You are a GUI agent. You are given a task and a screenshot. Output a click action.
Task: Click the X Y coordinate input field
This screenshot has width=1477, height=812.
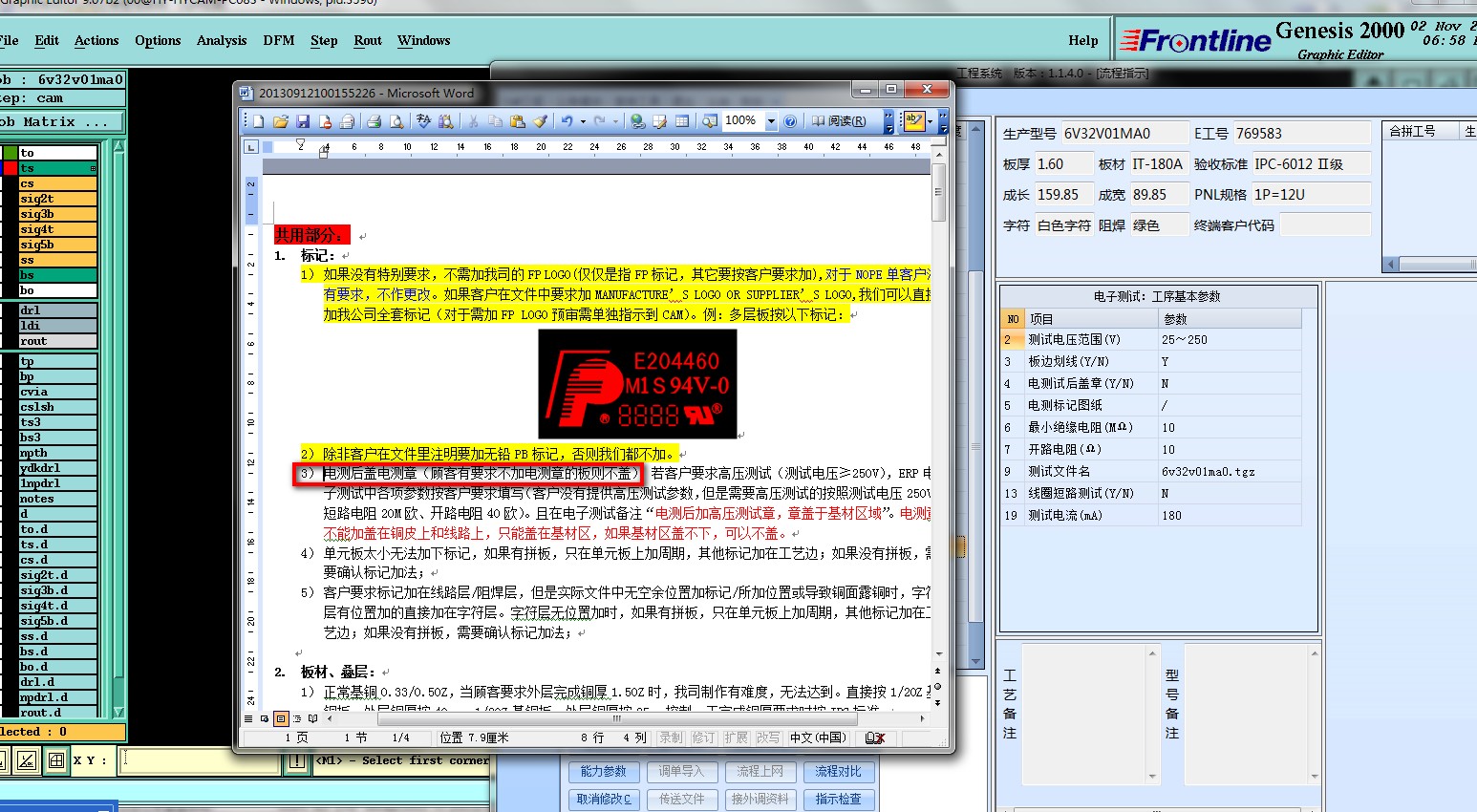point(200,761)
